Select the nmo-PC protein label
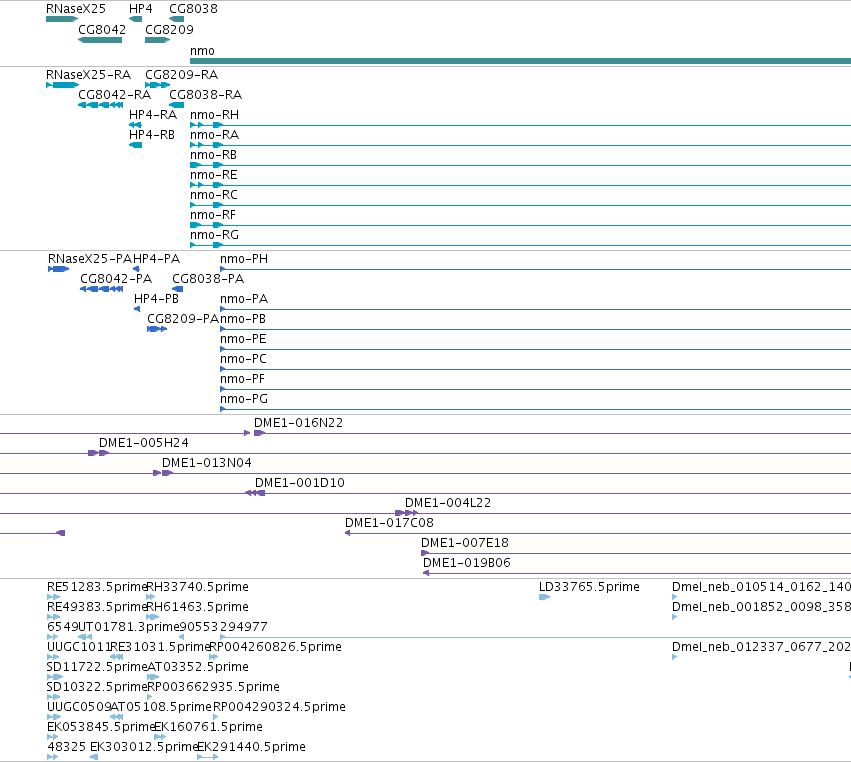Screen dimensions: 851x762 [243, 359]
